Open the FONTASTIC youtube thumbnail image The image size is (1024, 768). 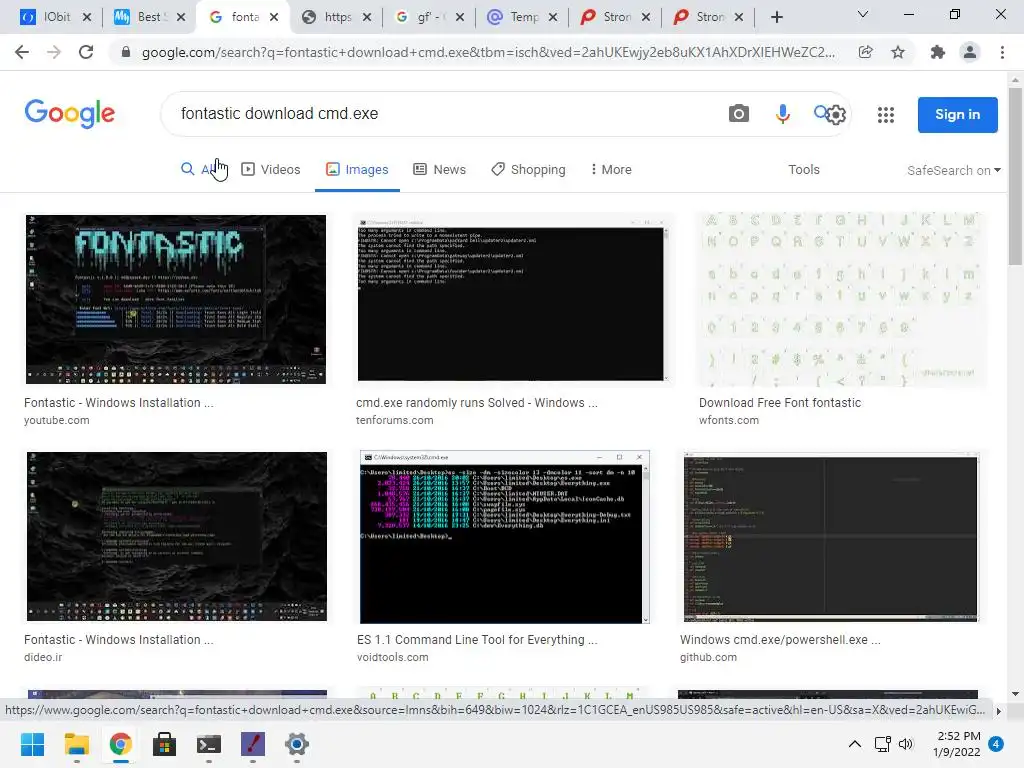176,299
